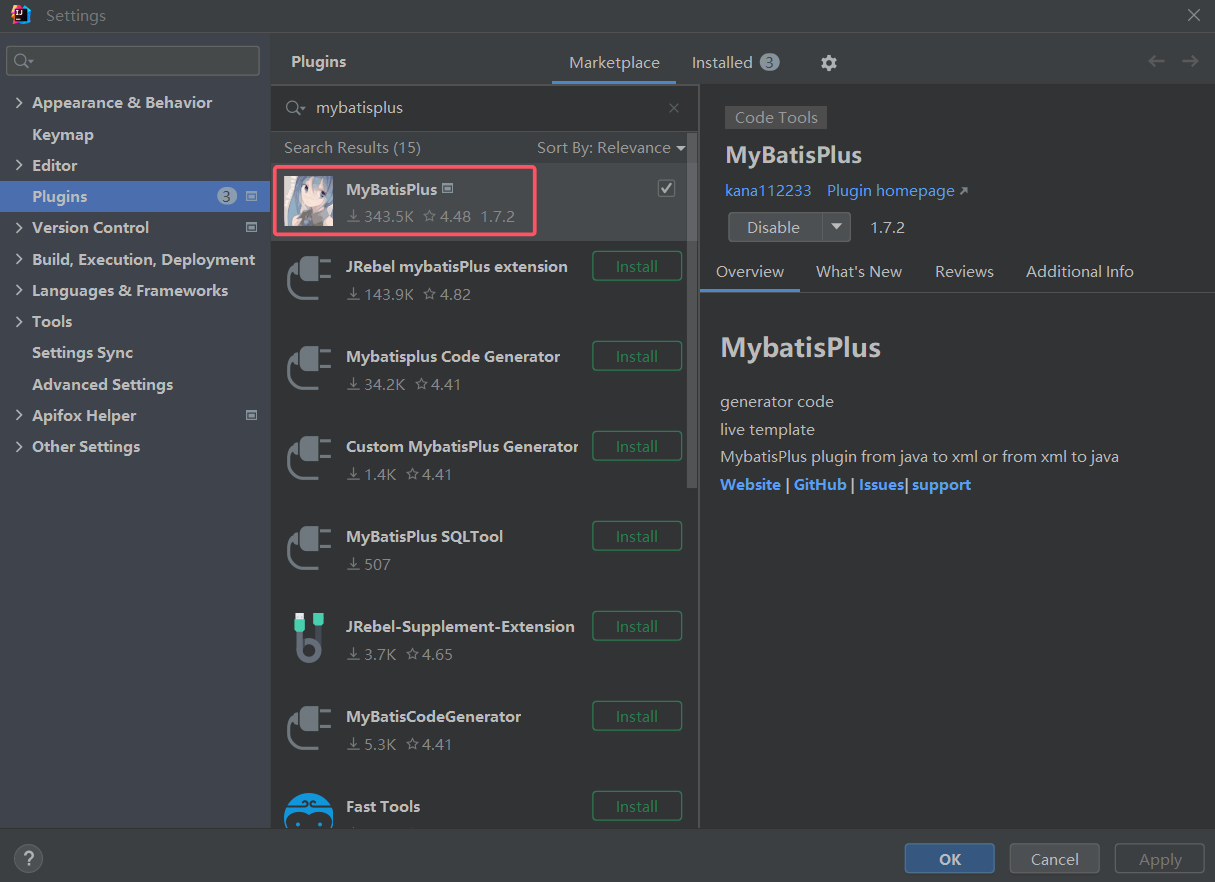Screen dimensions: 1215x882
Task: Click the 3 updates badge on Plugins row
Action: pyautogui.click(x=227, y=196)
